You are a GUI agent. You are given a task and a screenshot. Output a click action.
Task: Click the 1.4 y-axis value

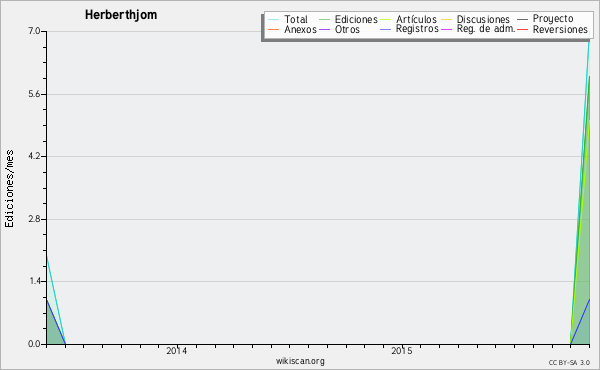pos(34,282)
